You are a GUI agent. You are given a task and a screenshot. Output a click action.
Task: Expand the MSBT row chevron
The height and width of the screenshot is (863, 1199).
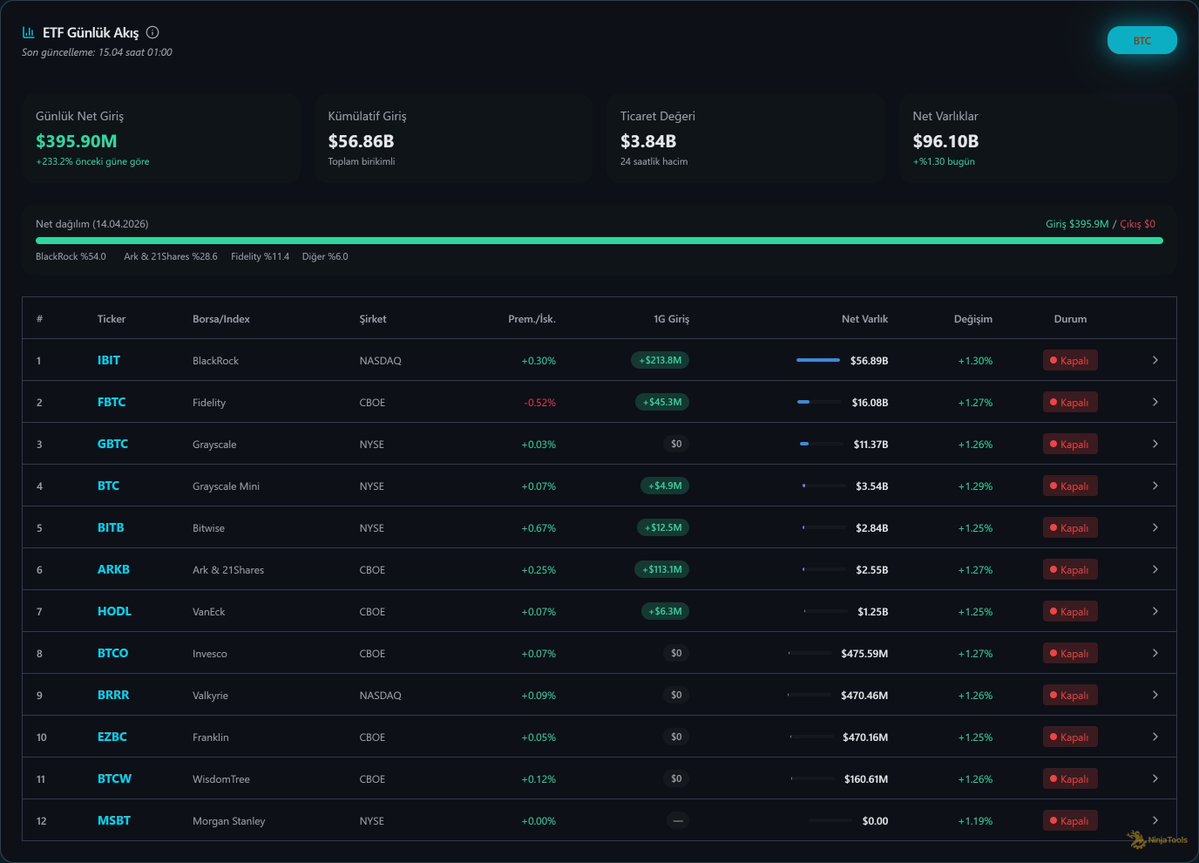pyautogui.click(x=1155, y=820)
